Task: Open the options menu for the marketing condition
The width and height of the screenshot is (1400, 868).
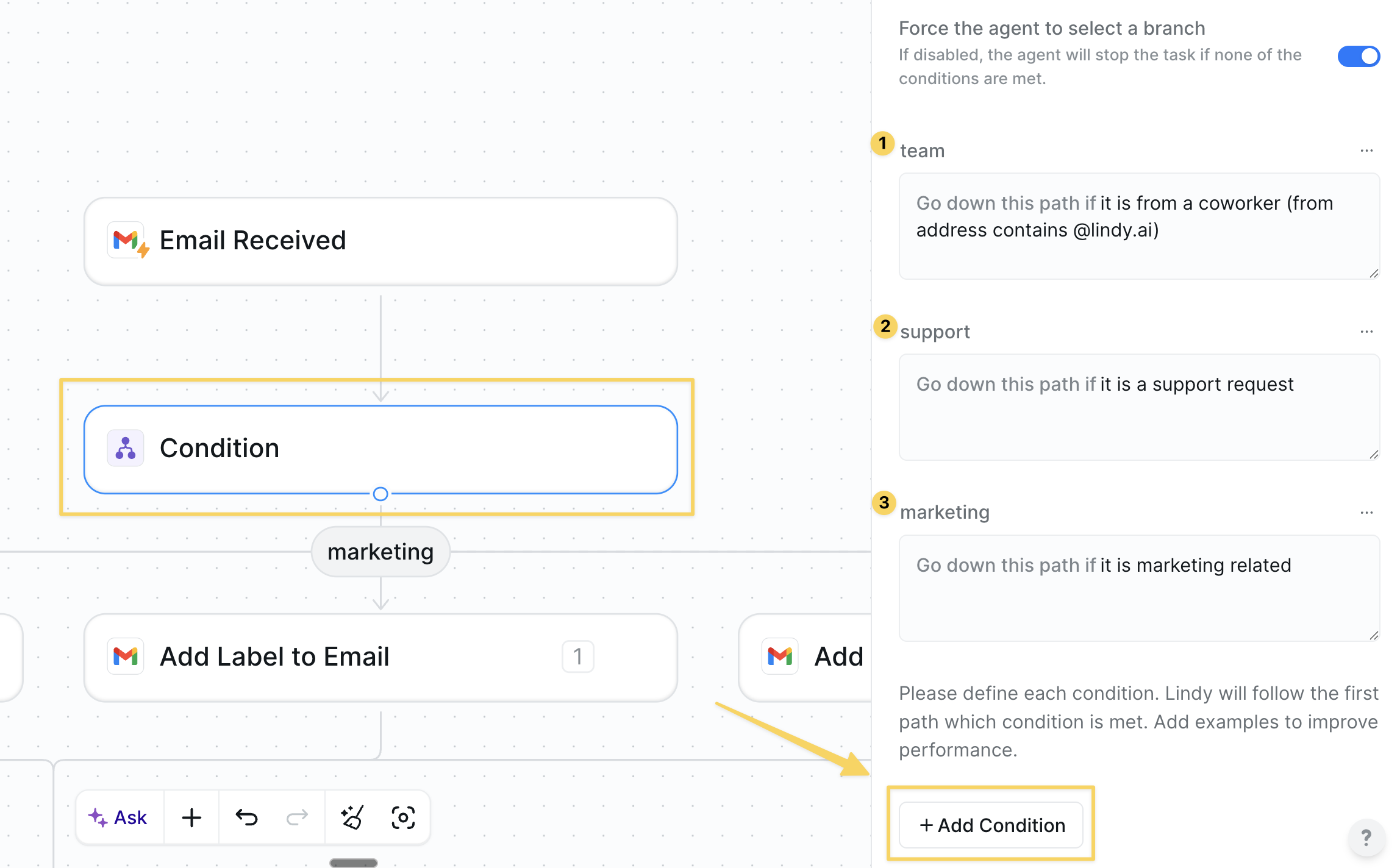Action: click(1366, 512)
